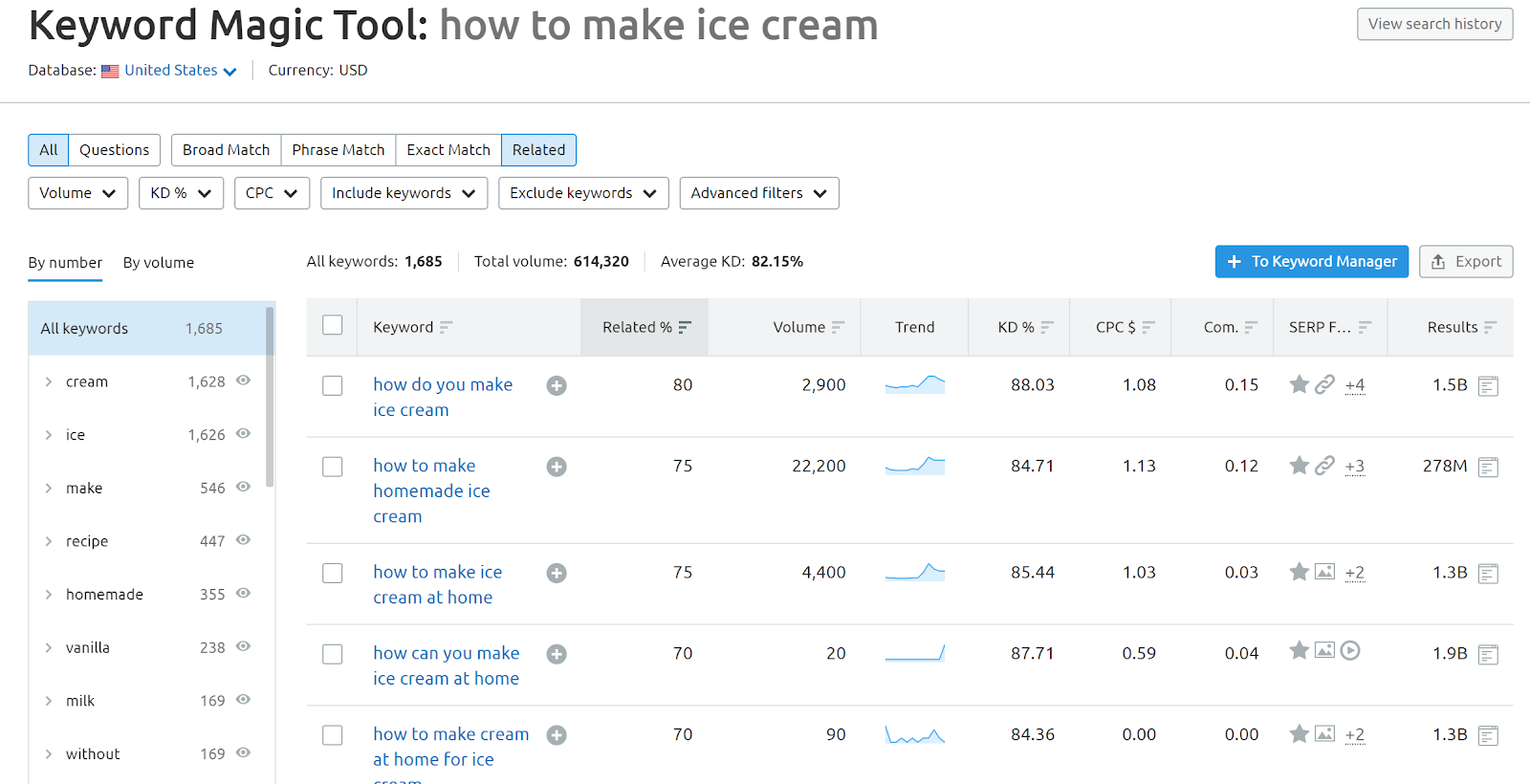Image resolution: width=1530 pixels, height=784 pixels.
Task: Open the KD % filter dropdown
Action: tap(181, 193)
